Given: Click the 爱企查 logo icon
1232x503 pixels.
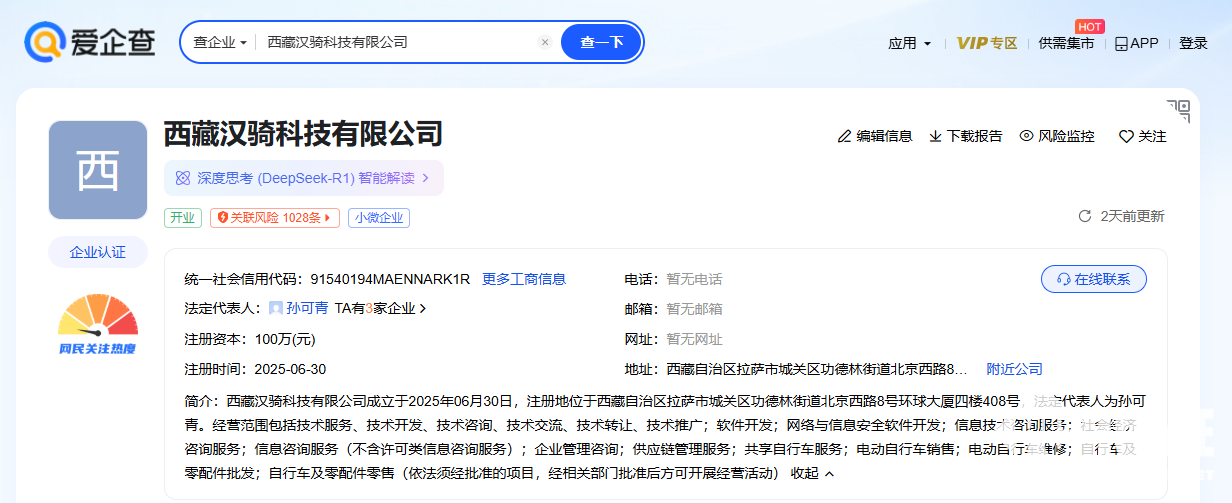Looking at the screenshot, I should [45, 42].
